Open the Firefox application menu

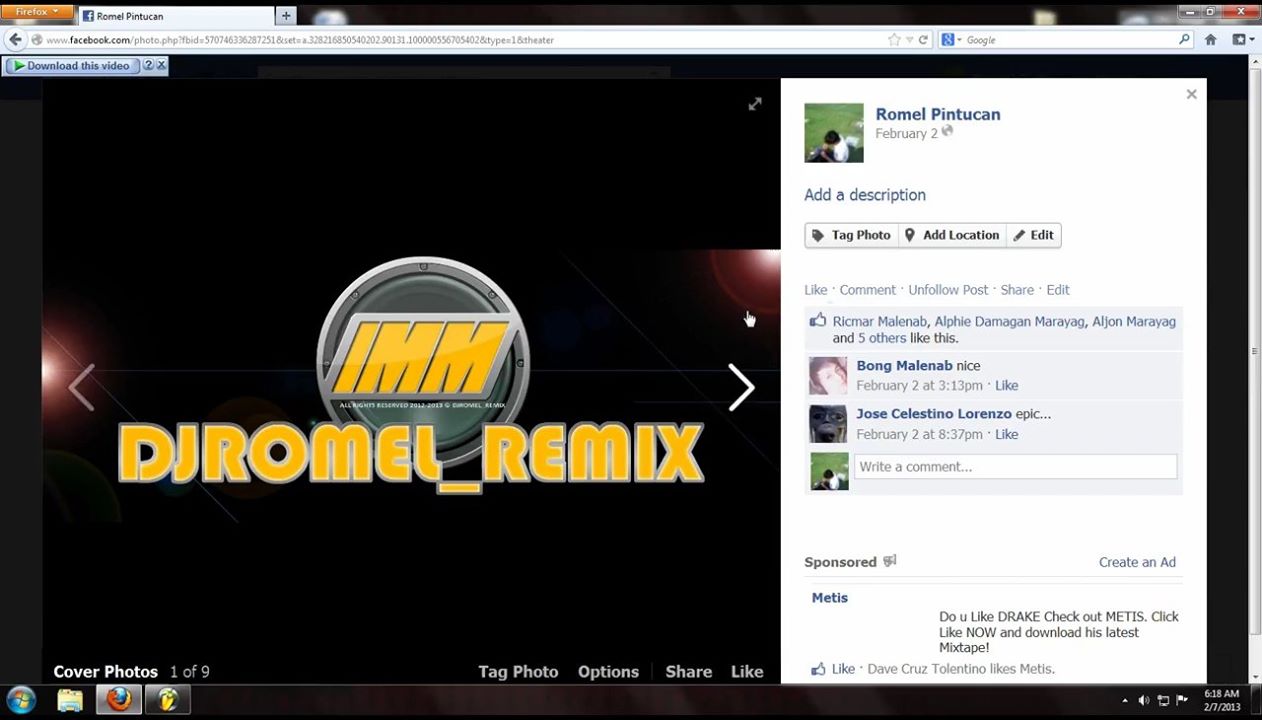[38, 12]
